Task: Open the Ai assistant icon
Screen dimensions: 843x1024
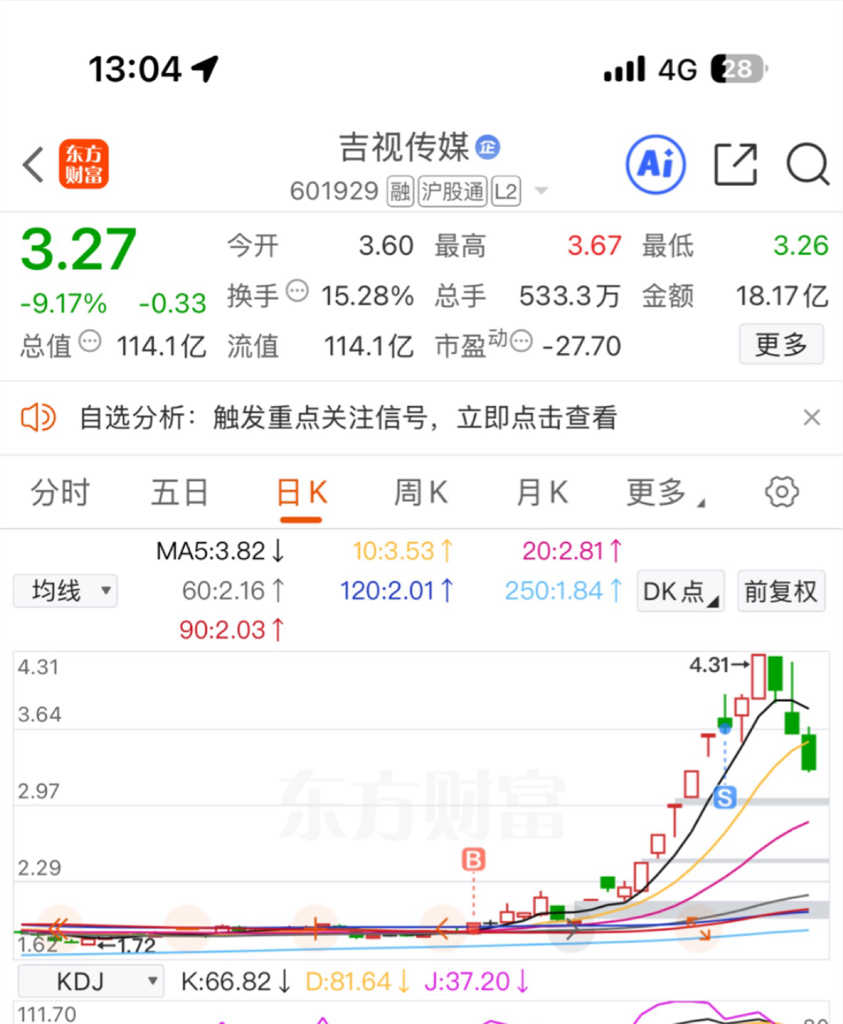Action: point(656,165)
